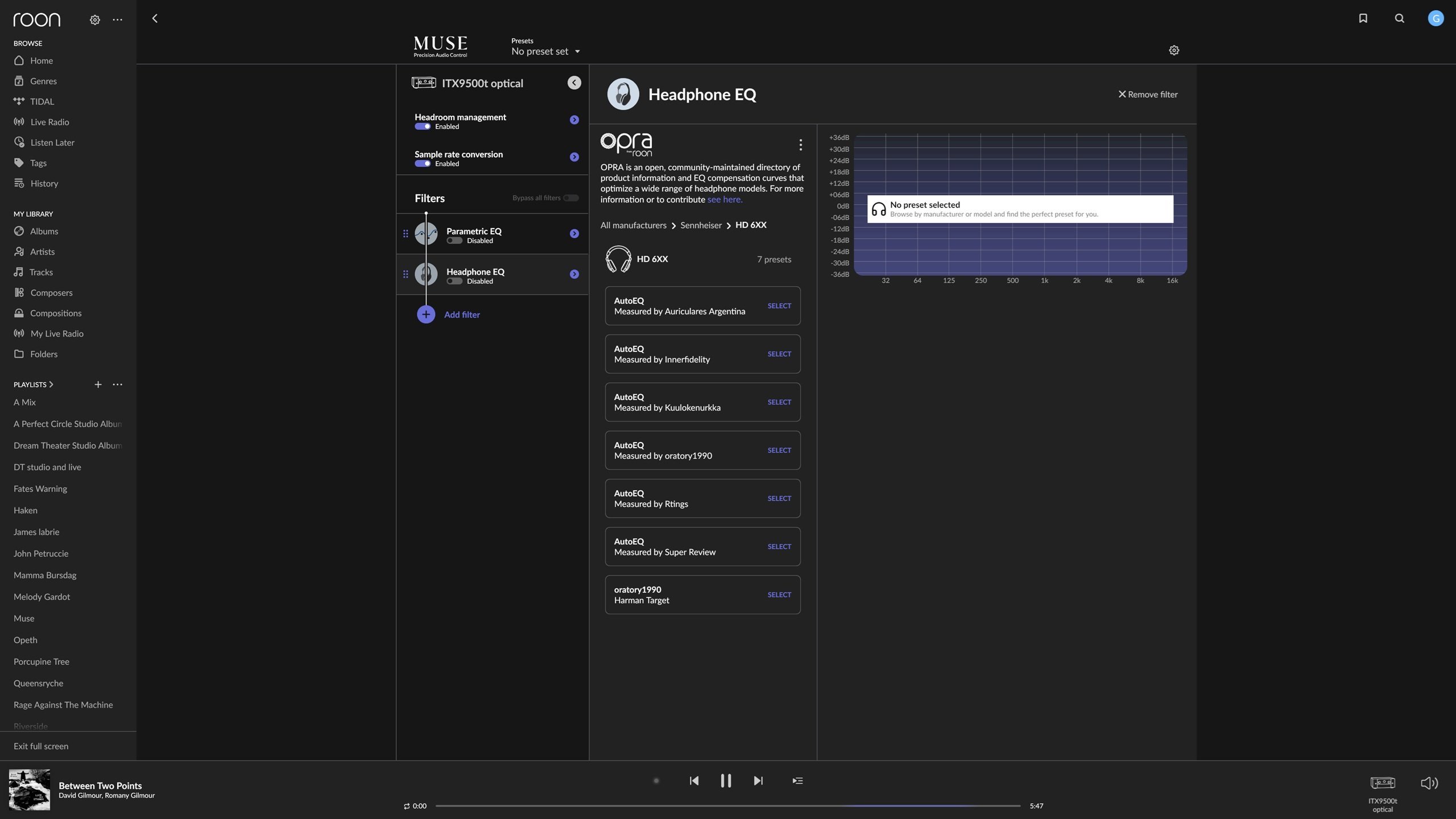1456x819 pixels.
Task: Go to Albums in My Library
Action: click(44, 231)
